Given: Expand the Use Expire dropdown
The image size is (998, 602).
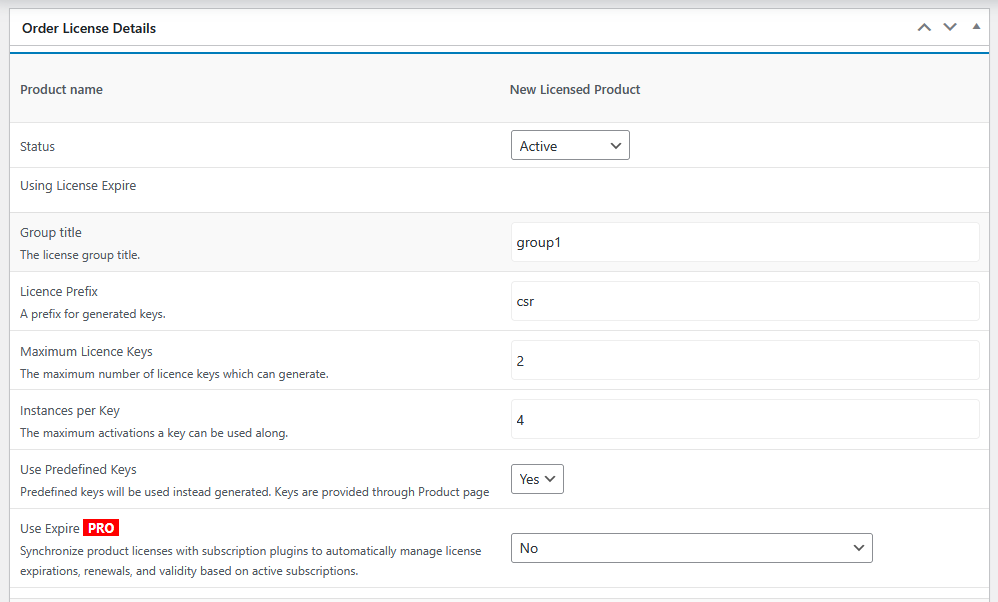Looking at the screenshot, I should click(x=691, y=548).
